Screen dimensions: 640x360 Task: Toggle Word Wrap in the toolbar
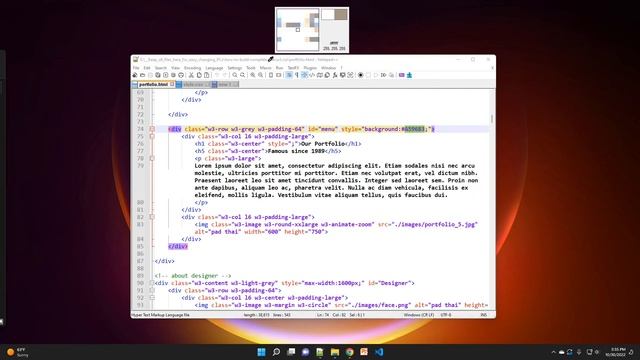click(x=289, y=75)
